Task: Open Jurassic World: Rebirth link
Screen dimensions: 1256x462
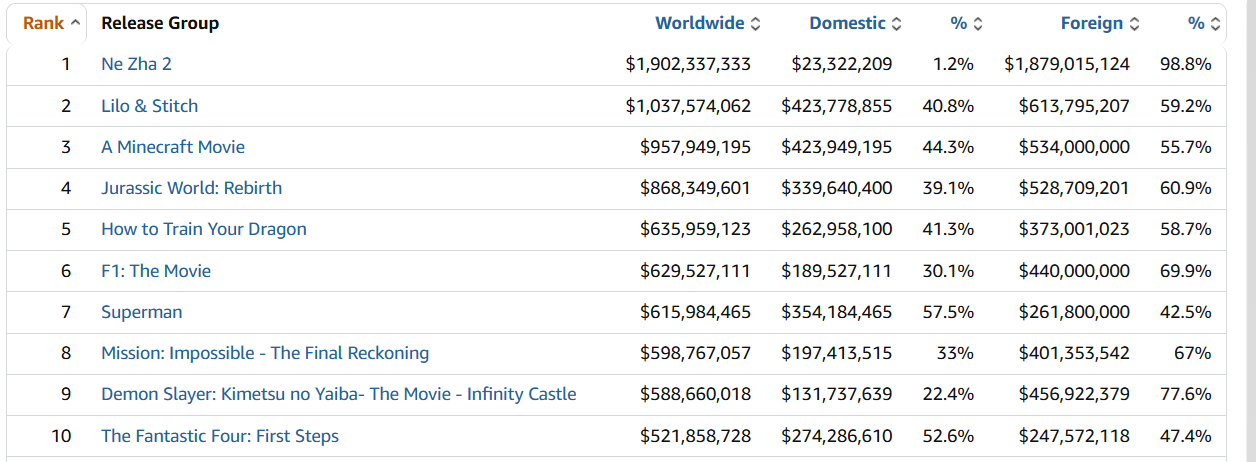Action: [x=191, y=188]
